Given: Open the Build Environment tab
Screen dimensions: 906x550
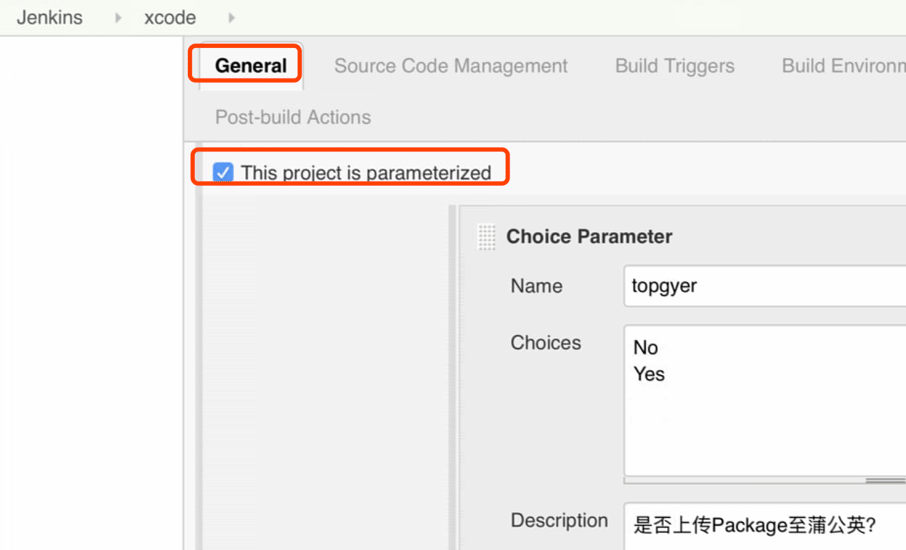Looking at the screenshot, I should (844, 66).
